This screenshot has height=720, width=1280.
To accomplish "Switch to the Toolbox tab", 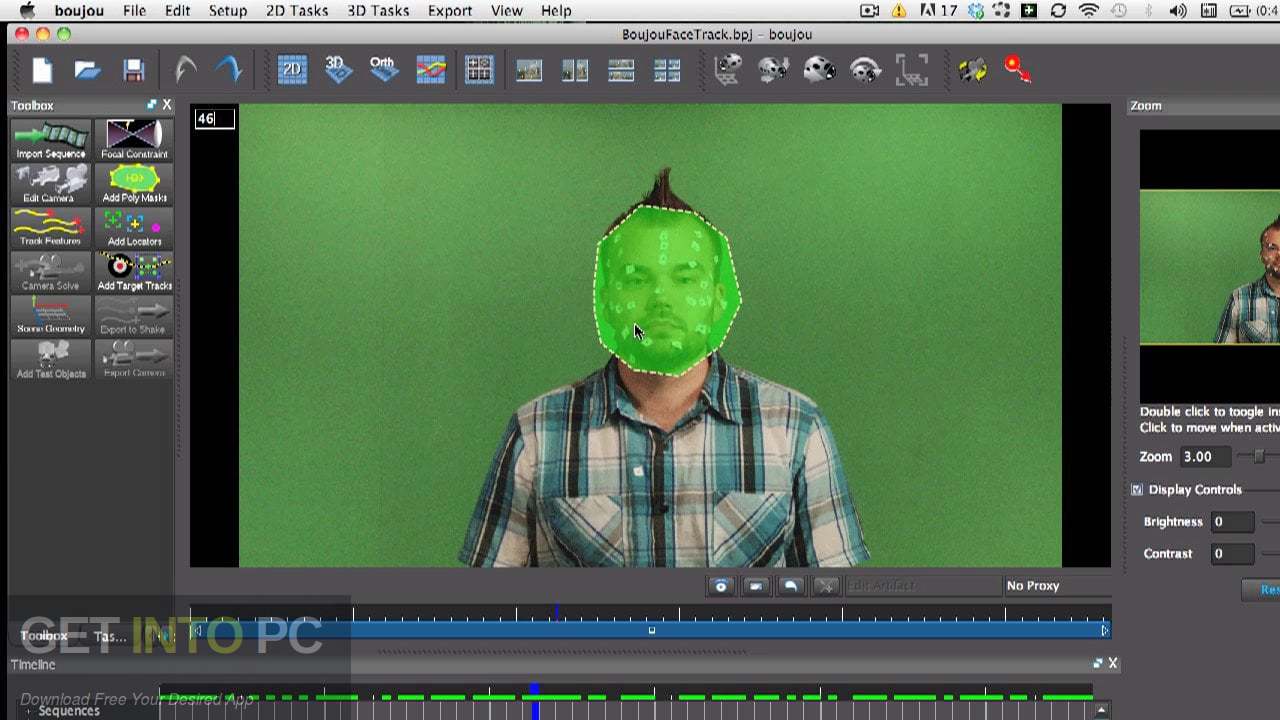I will point(44,636).
